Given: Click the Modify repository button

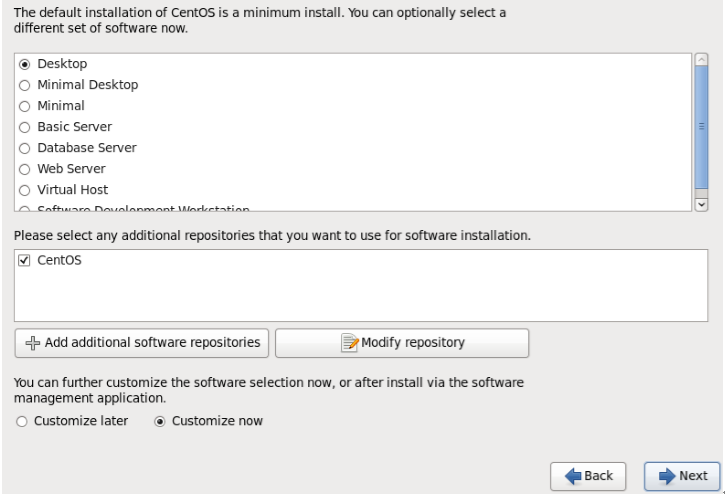Looking at the screenshot, I should tap(402, 343).
